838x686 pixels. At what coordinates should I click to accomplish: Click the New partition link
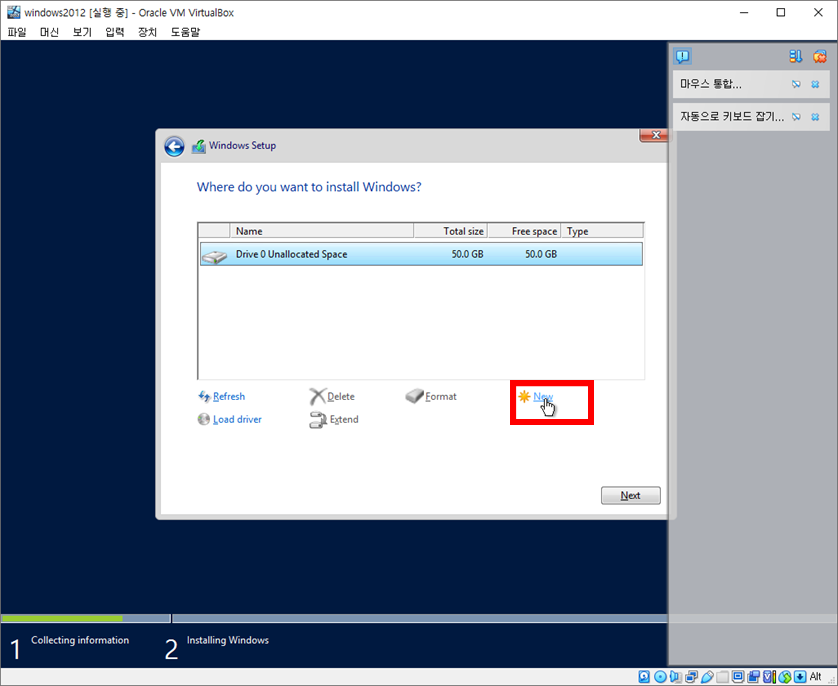point(542,396)
